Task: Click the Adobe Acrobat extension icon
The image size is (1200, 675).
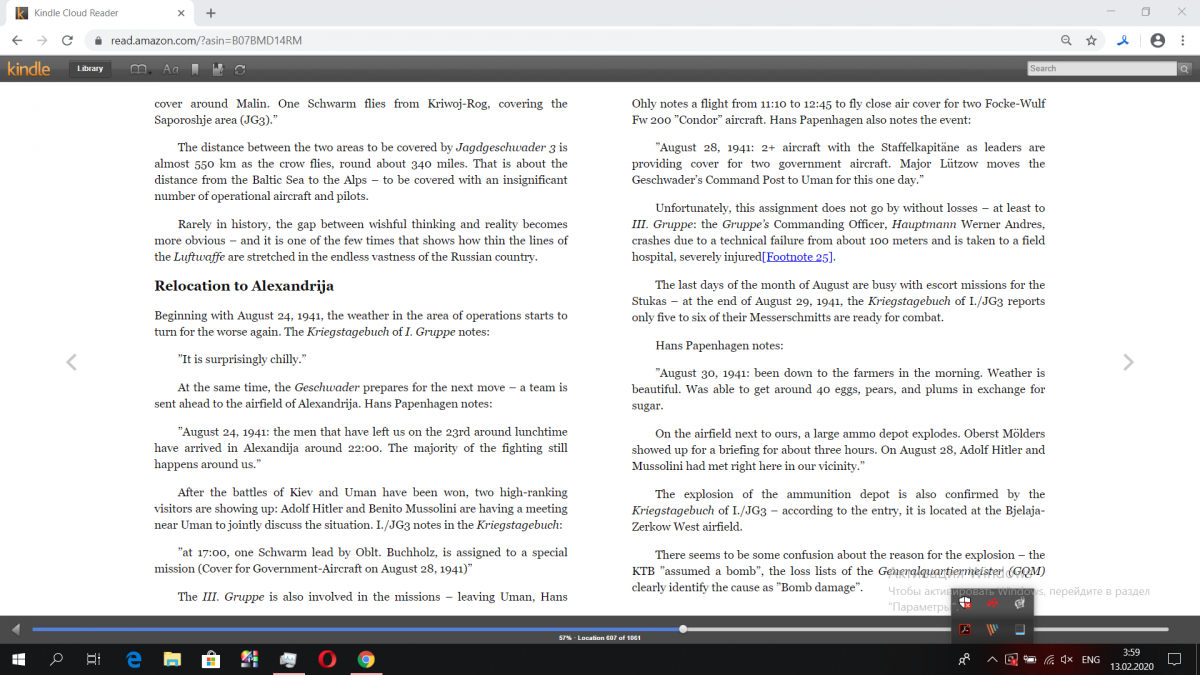Action: pyautogui.click(x=1123, y=40)
